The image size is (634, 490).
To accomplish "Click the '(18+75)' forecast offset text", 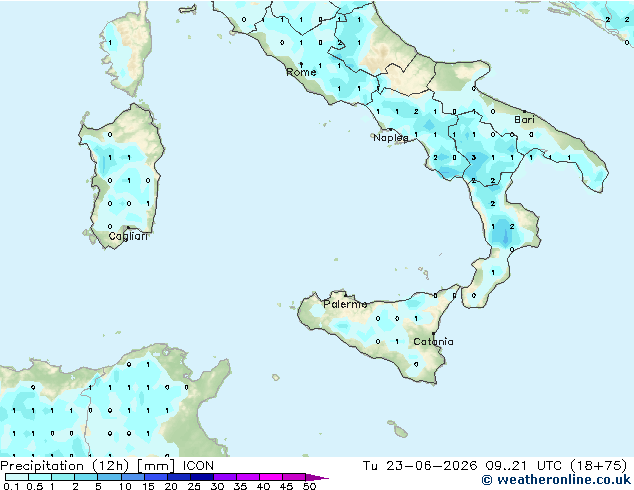I will [598, 466].
